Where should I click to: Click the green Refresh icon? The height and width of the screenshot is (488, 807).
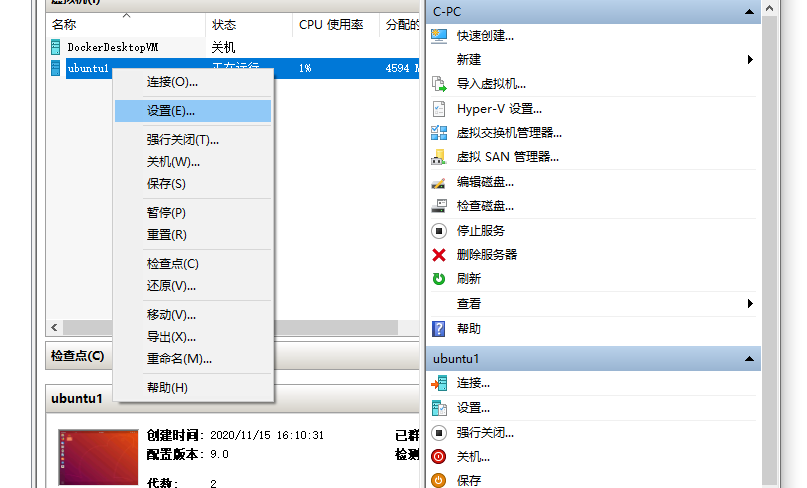(438, 279)
